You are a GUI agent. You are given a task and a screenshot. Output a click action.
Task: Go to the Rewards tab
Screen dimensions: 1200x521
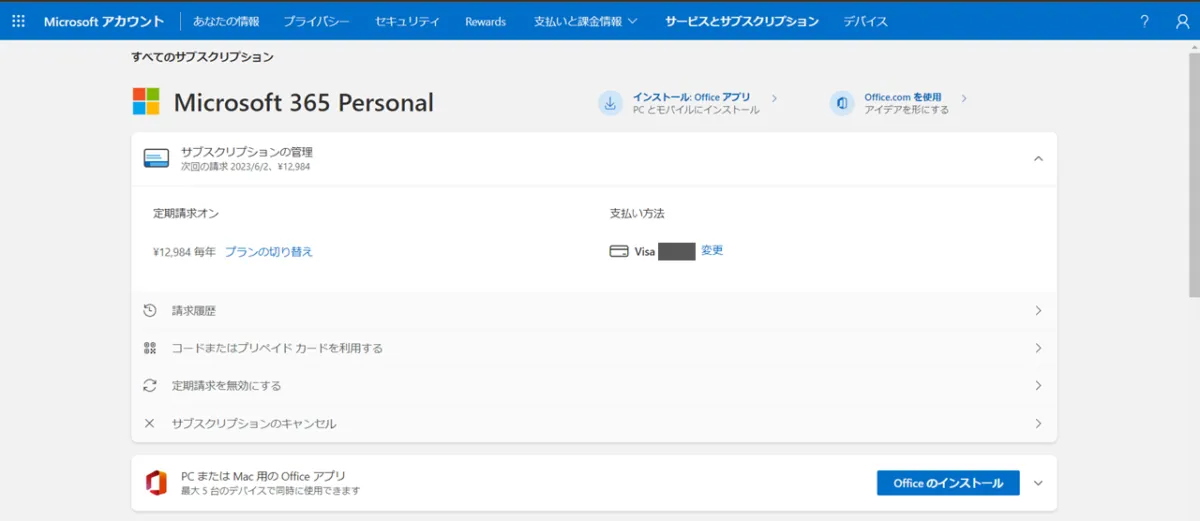tap(485, 21)
